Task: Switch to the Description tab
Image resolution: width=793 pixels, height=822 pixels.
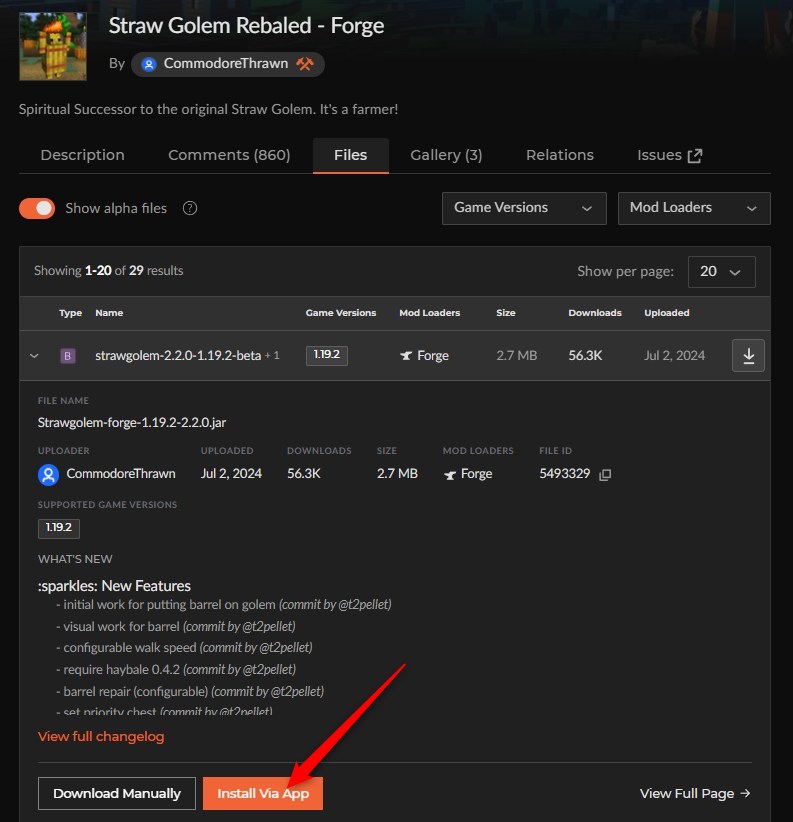Action: click(x=82, y=155)
